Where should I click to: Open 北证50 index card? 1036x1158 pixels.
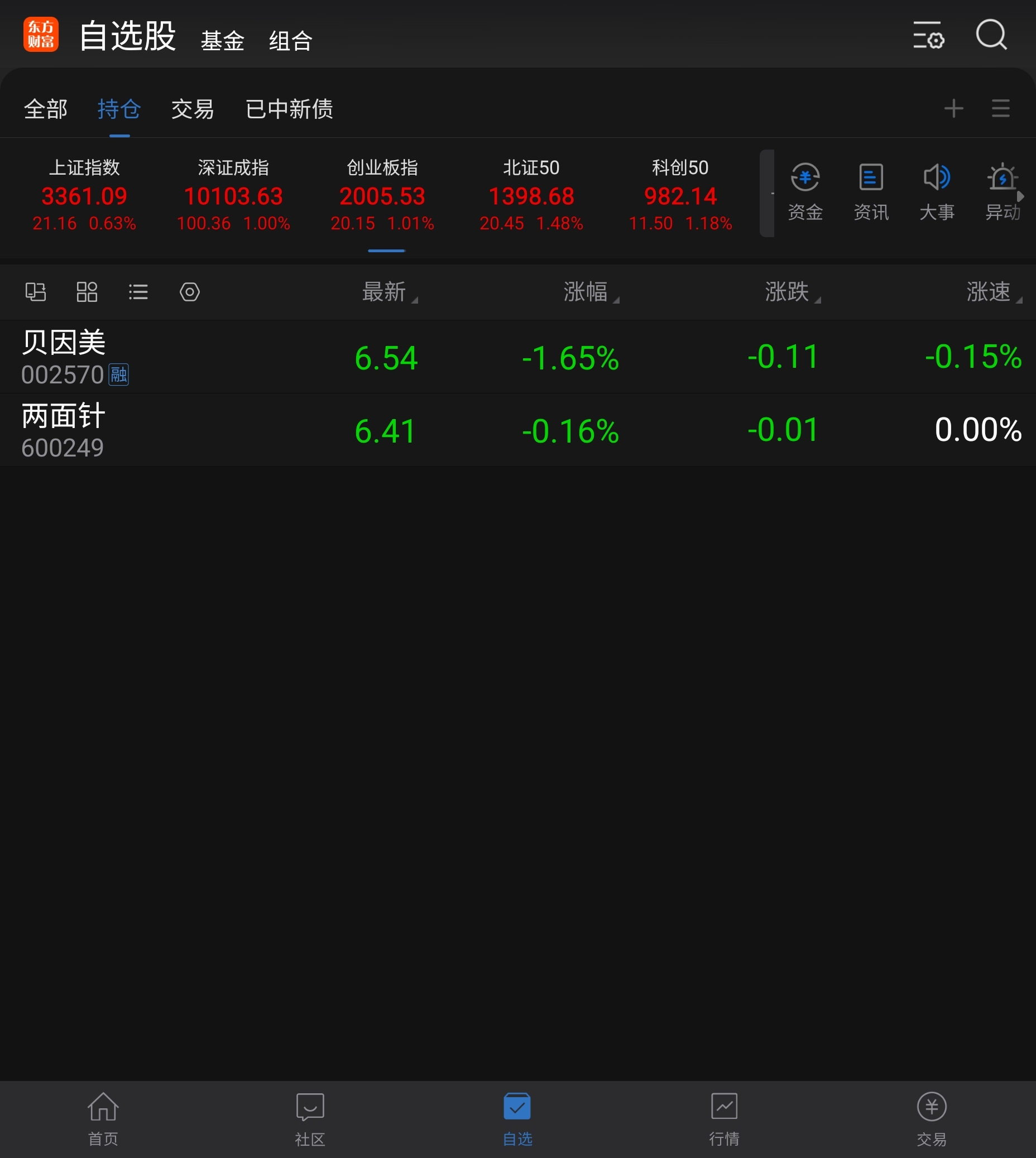click(x=531, y=195)
